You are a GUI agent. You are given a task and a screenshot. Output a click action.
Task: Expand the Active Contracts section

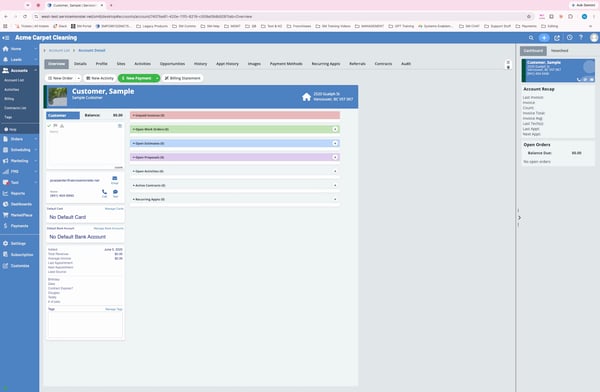235,185
